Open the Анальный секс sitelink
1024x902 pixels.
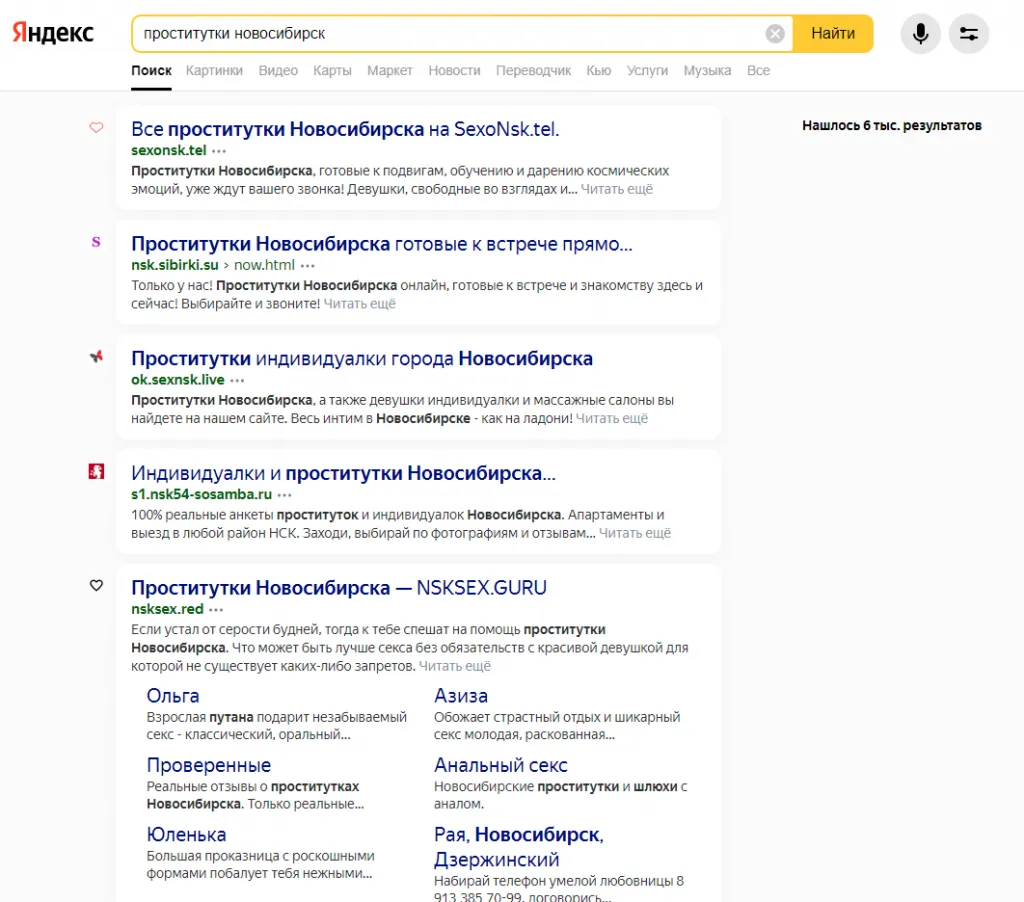(x=501, y=765)
